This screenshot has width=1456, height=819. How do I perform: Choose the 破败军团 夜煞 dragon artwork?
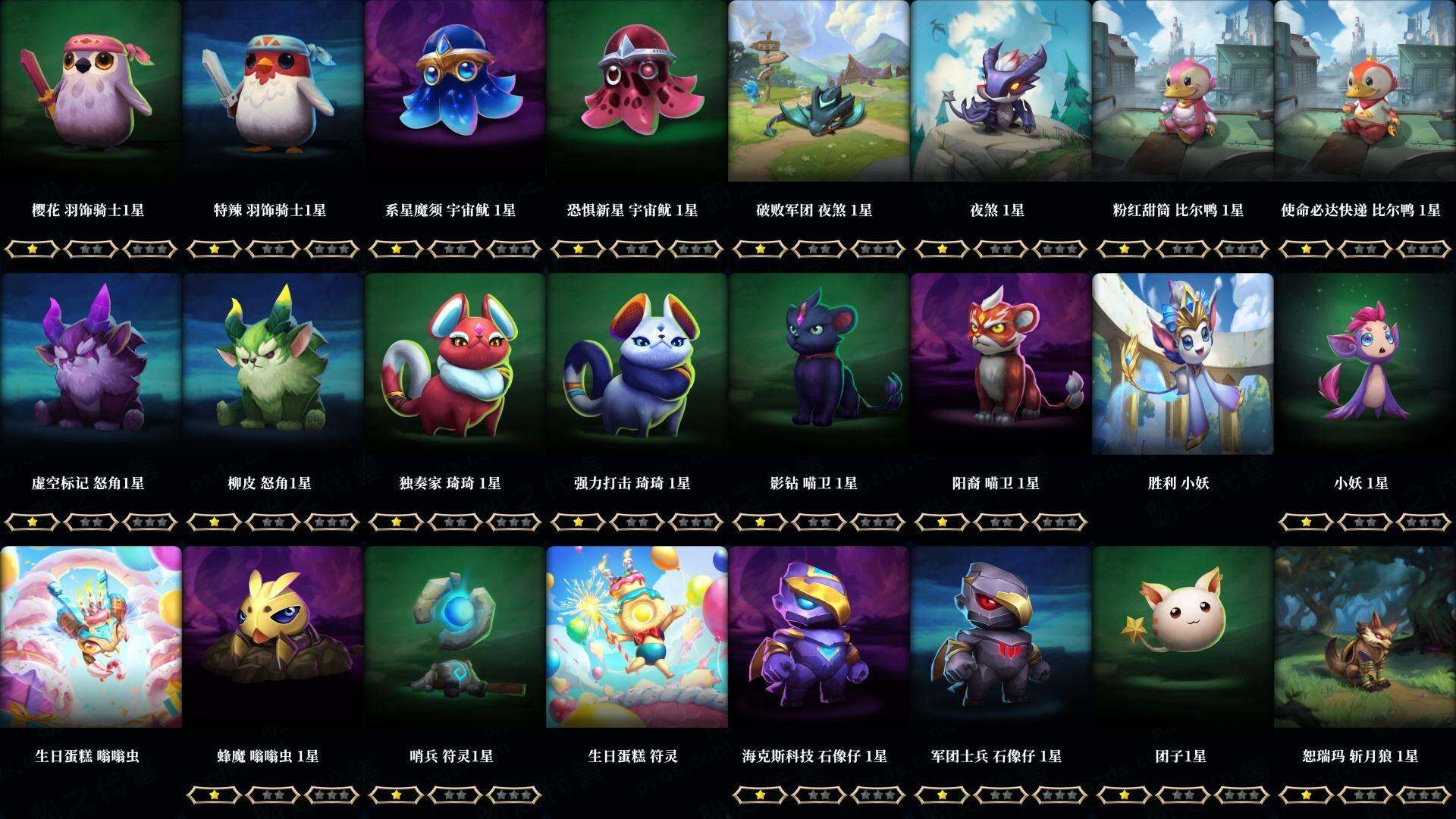[x=819, y=91]
